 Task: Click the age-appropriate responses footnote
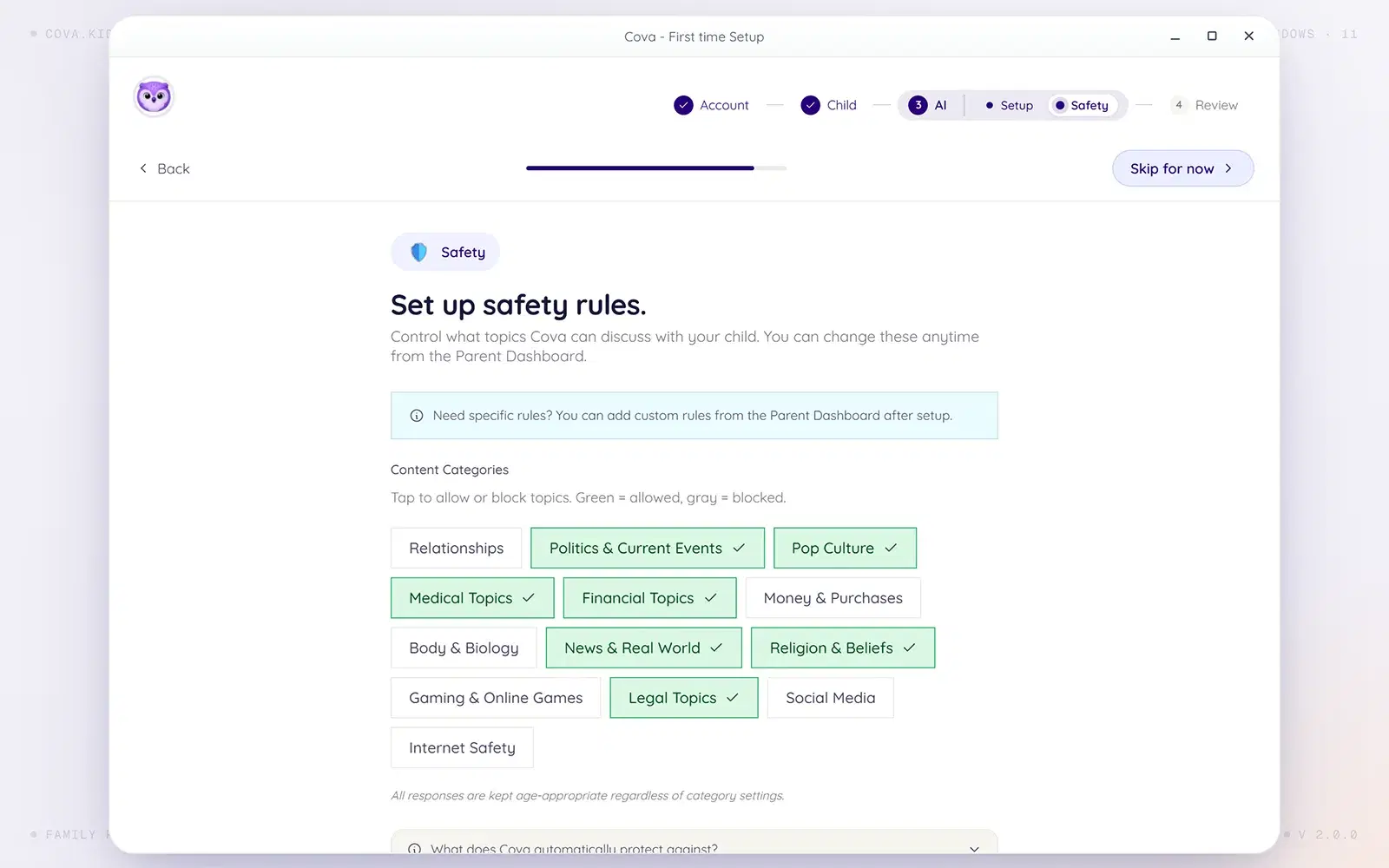587,795
